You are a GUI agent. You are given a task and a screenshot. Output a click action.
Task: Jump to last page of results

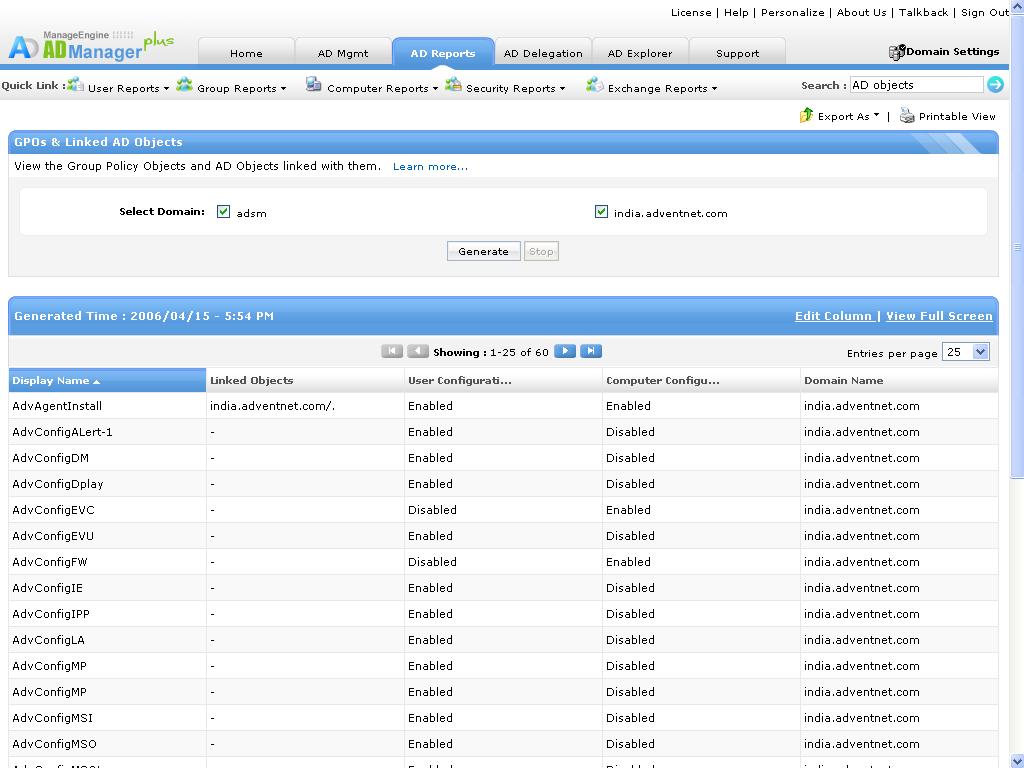591,351
